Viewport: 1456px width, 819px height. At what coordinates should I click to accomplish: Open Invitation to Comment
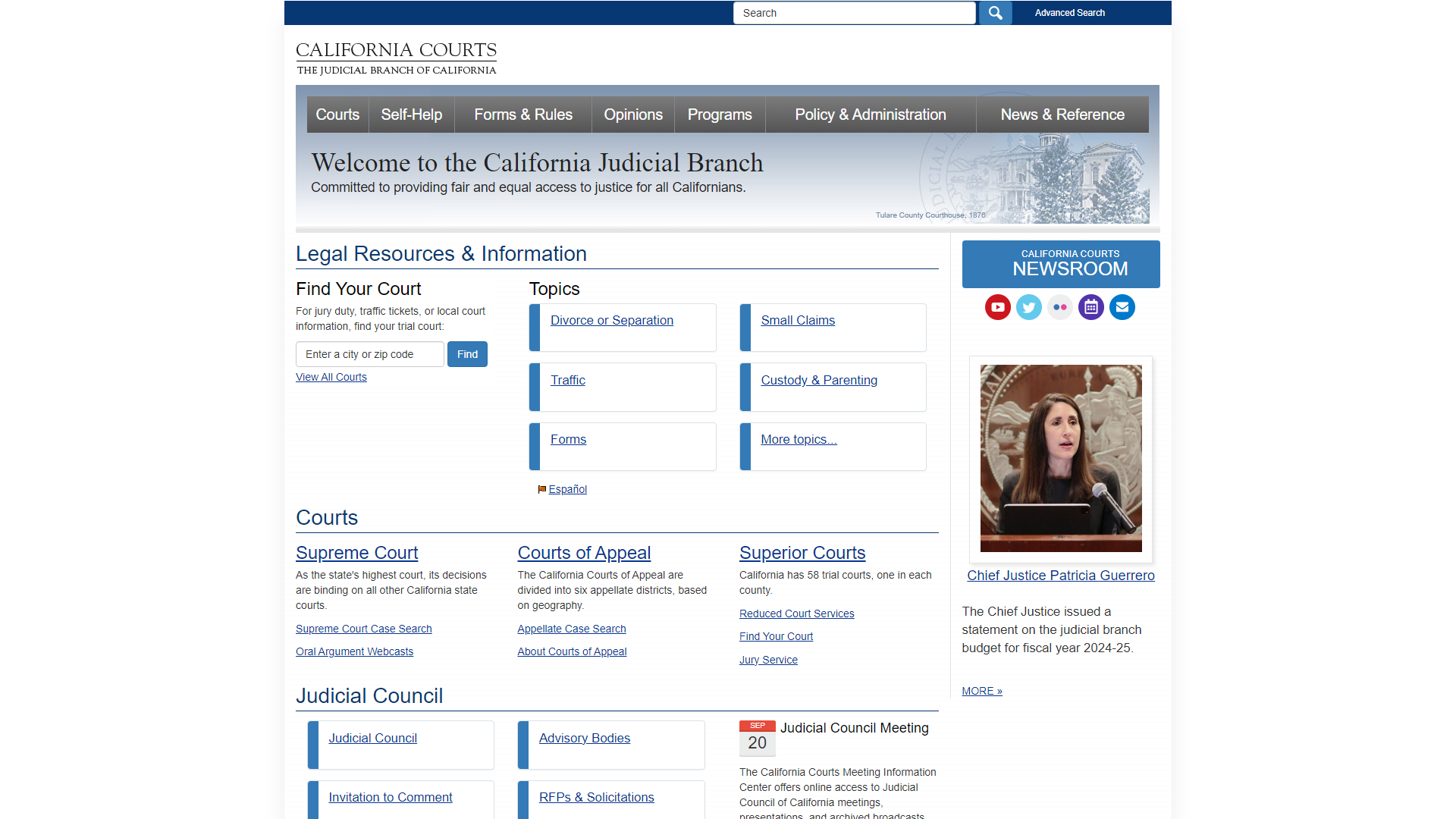coord(390,797)
